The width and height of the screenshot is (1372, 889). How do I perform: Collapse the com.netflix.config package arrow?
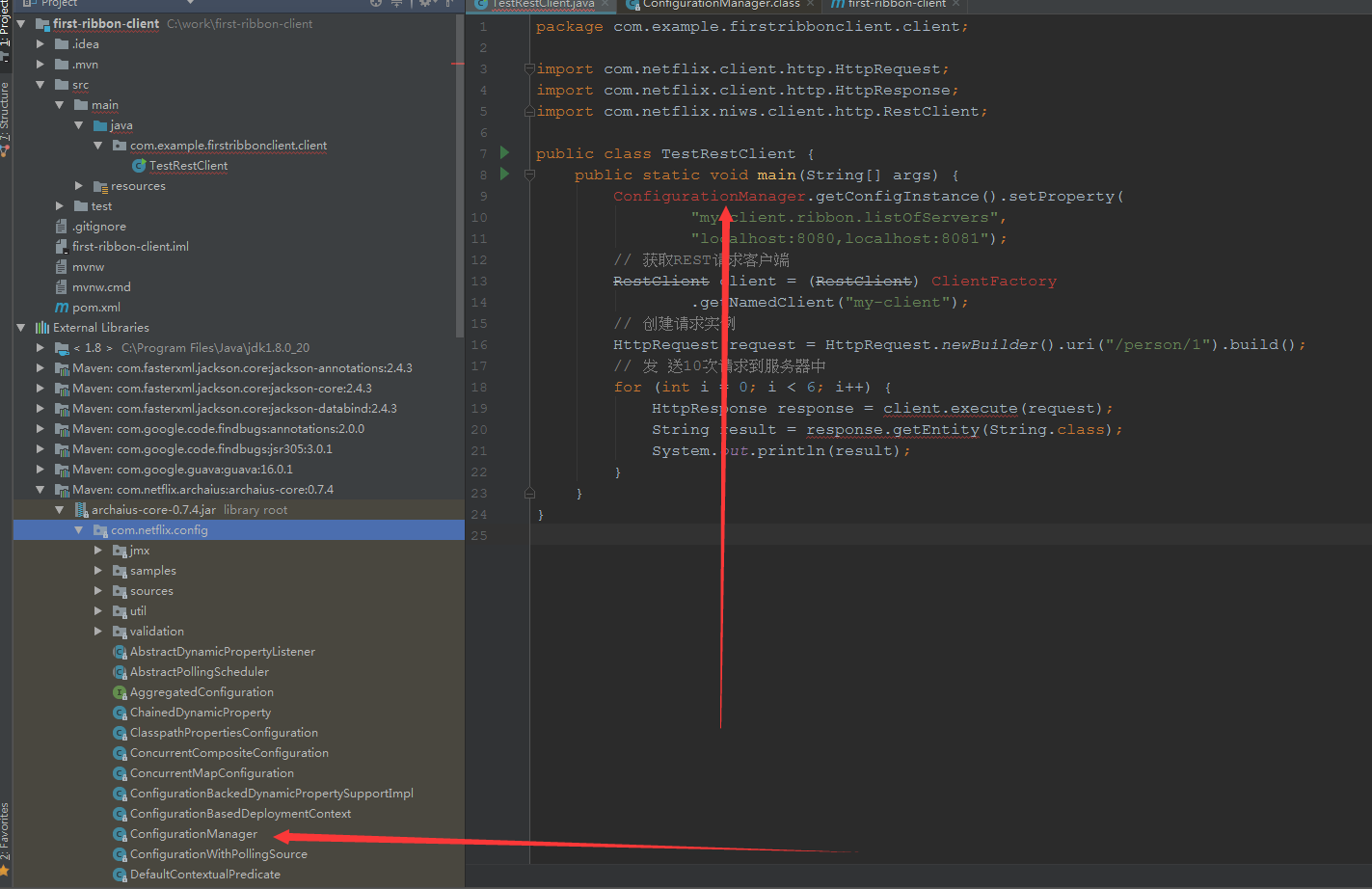[x=79, y=530]
